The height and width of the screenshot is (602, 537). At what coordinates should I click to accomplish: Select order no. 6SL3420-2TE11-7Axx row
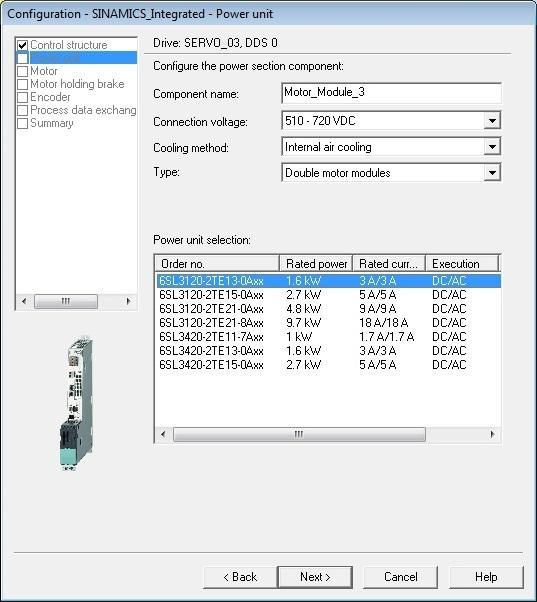pos(329,337)
